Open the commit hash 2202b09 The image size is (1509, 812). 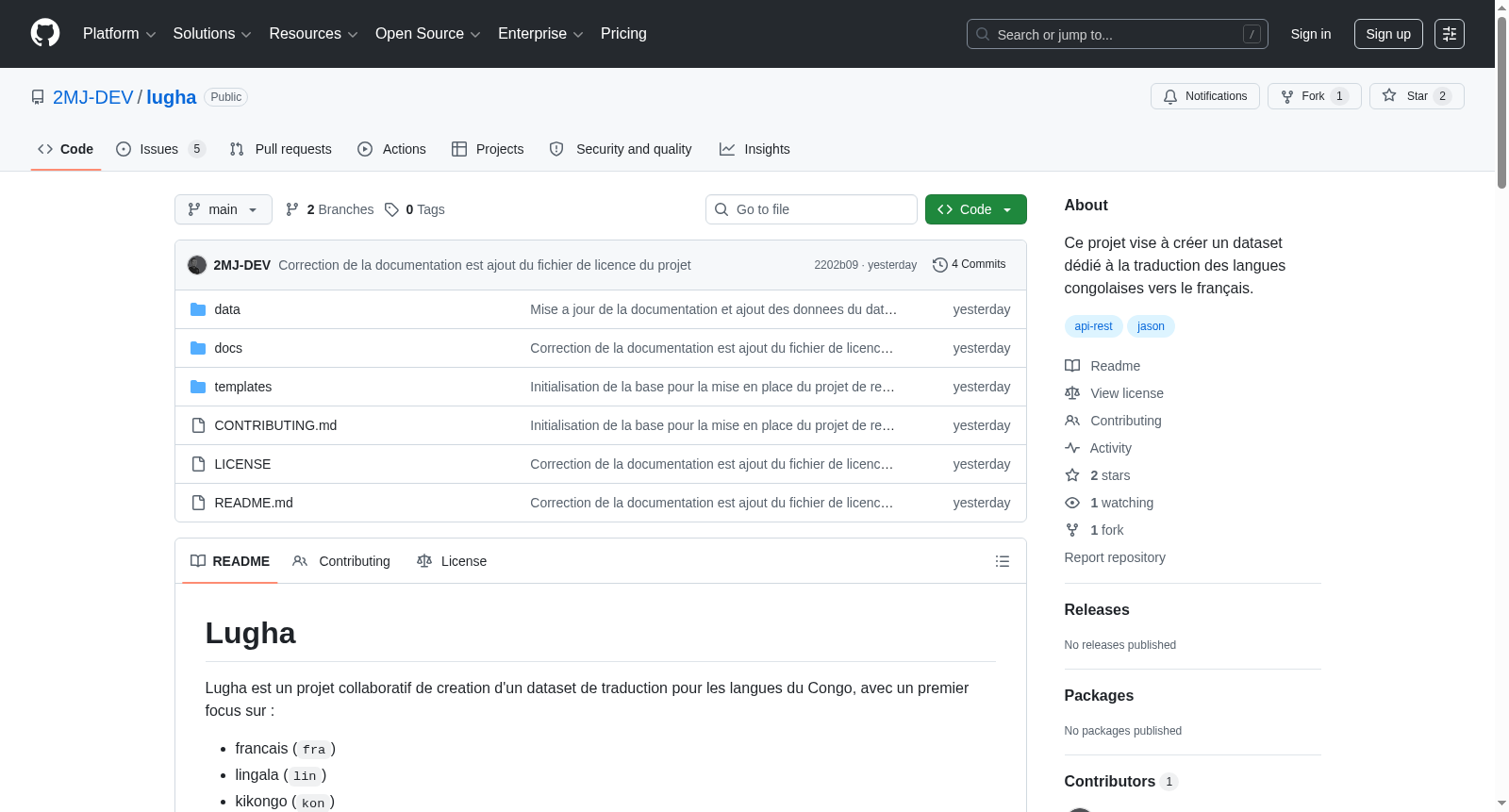837,265
